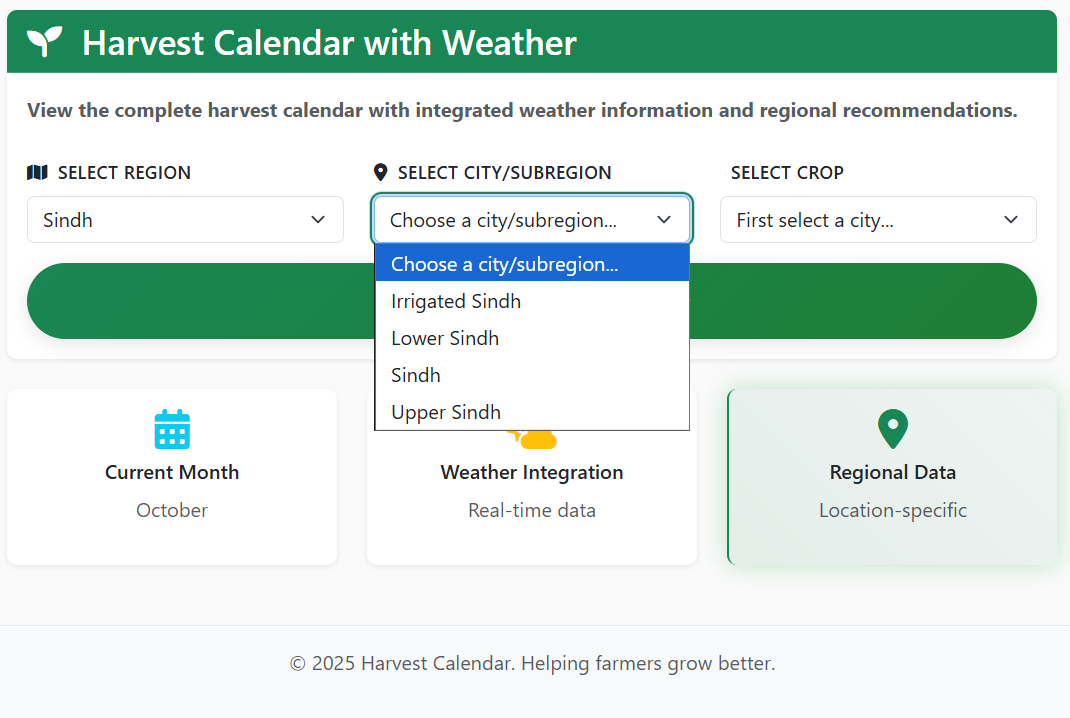Click the Regional Data card title
The height and width of the screenshot is (718, 1070).
(893, 472)
